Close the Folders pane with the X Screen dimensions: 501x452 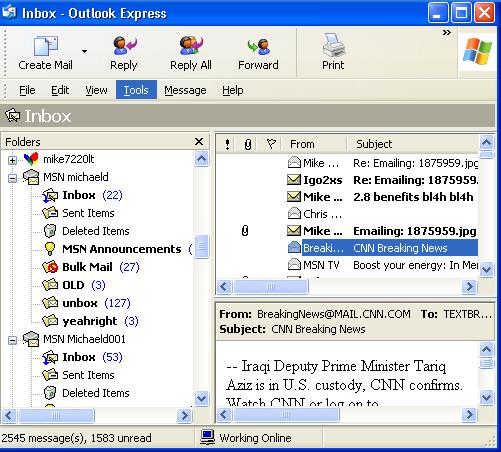click(199, 142)
